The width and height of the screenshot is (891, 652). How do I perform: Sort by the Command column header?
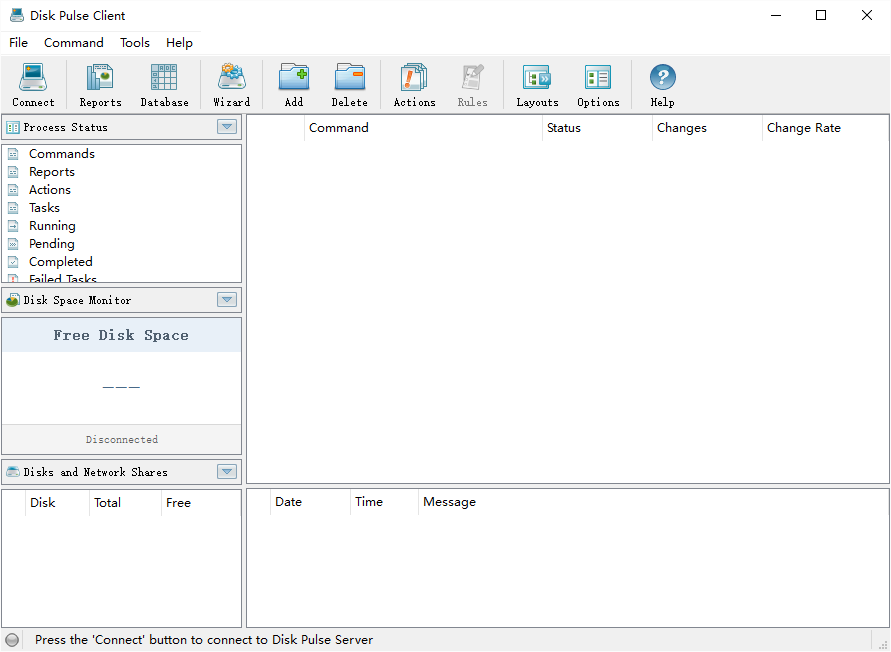423,128
